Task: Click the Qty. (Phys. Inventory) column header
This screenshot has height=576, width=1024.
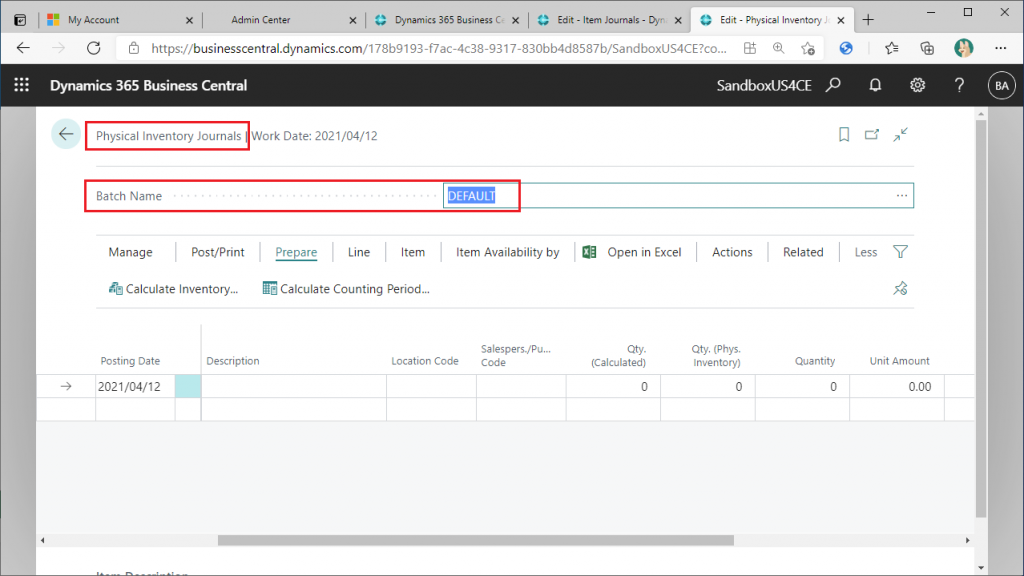Action: pyautogui.click(x=716, y=355)
